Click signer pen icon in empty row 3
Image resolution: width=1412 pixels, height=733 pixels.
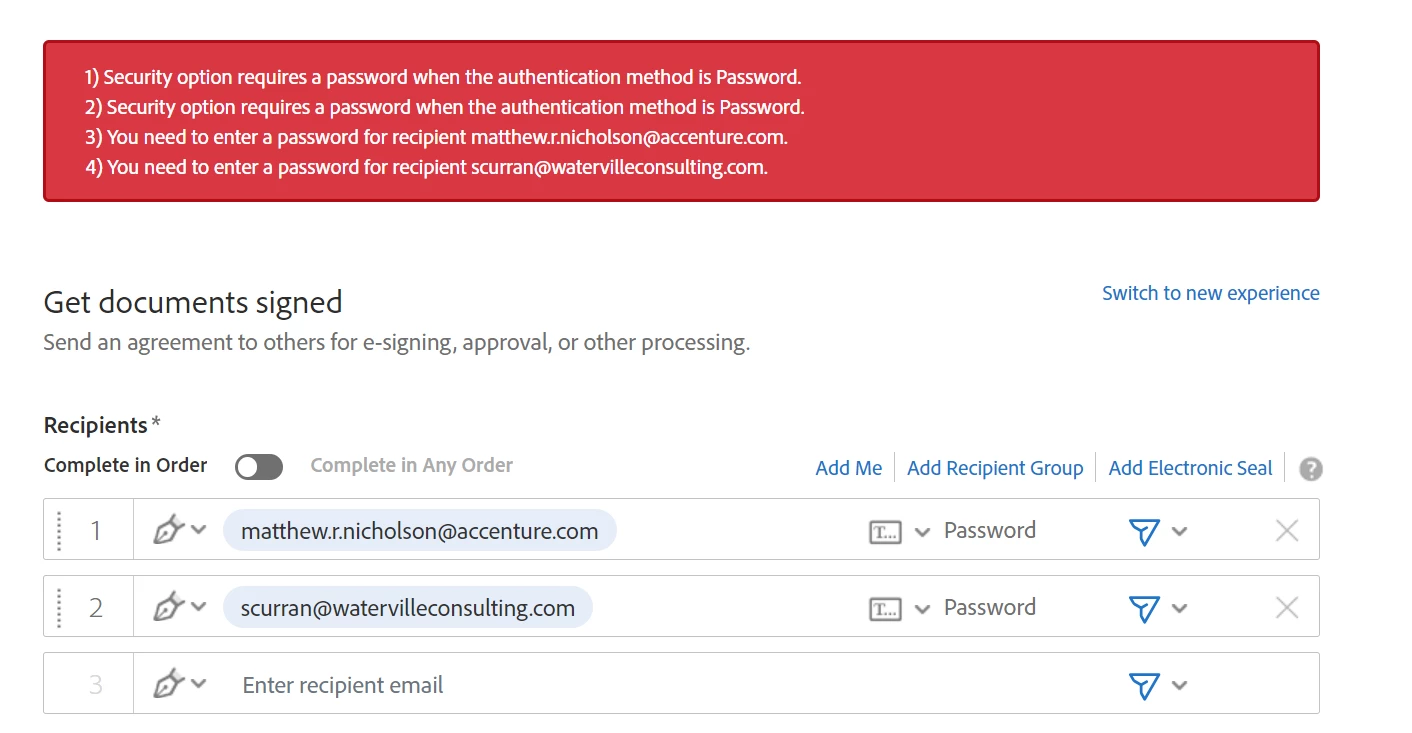click(x=169, y=684)
